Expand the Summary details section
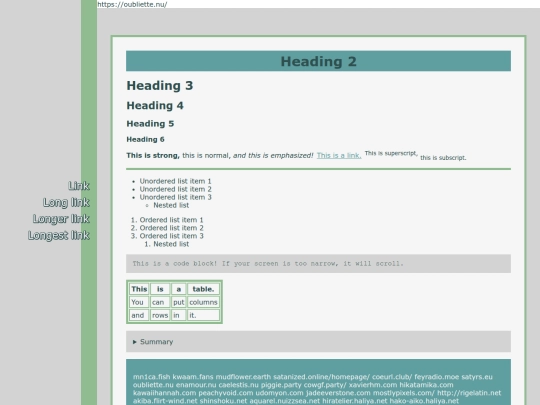540x405 pixels. pyautogui.click(x=318, y=342)
